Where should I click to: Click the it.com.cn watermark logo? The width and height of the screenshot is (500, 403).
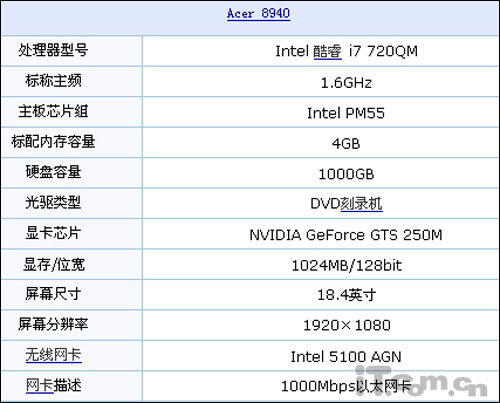click(x=421, y=381)
